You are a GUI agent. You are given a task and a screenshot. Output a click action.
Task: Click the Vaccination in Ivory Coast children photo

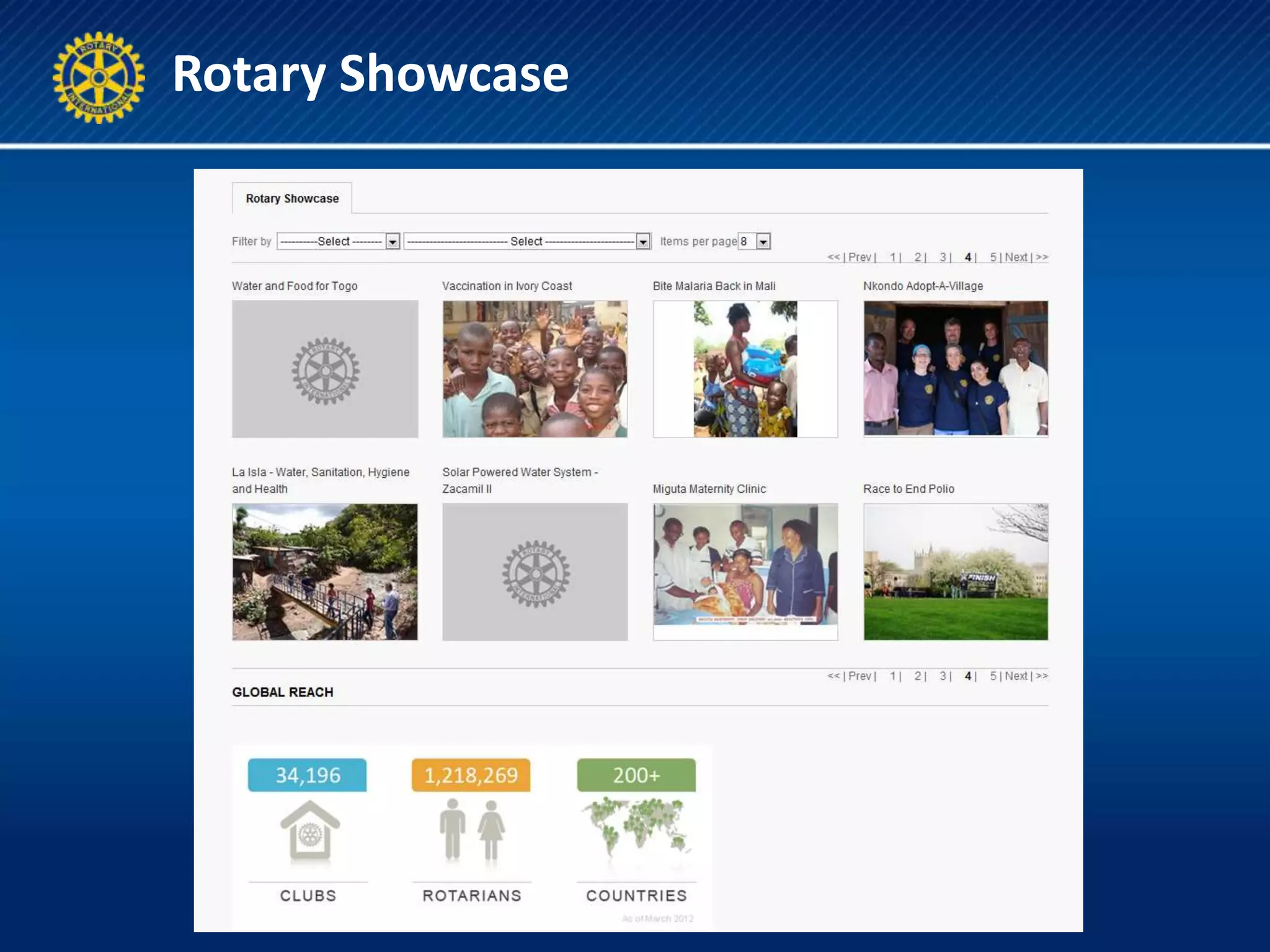click(x=535, y=369)
